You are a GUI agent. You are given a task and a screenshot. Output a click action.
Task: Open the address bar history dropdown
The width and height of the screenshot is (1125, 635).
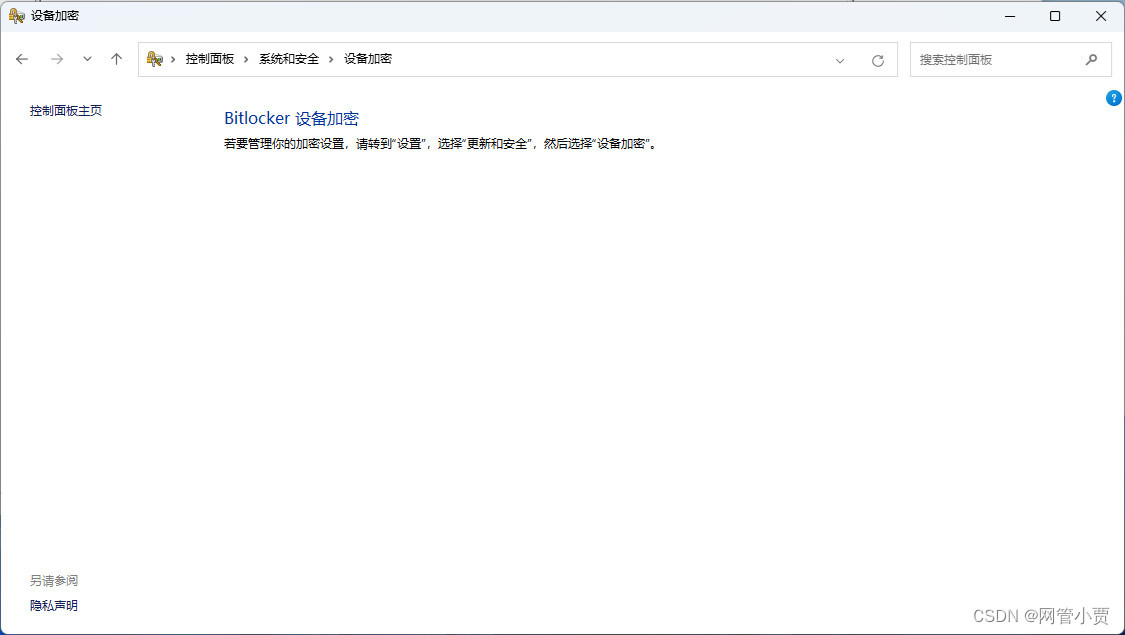[840, 60]
